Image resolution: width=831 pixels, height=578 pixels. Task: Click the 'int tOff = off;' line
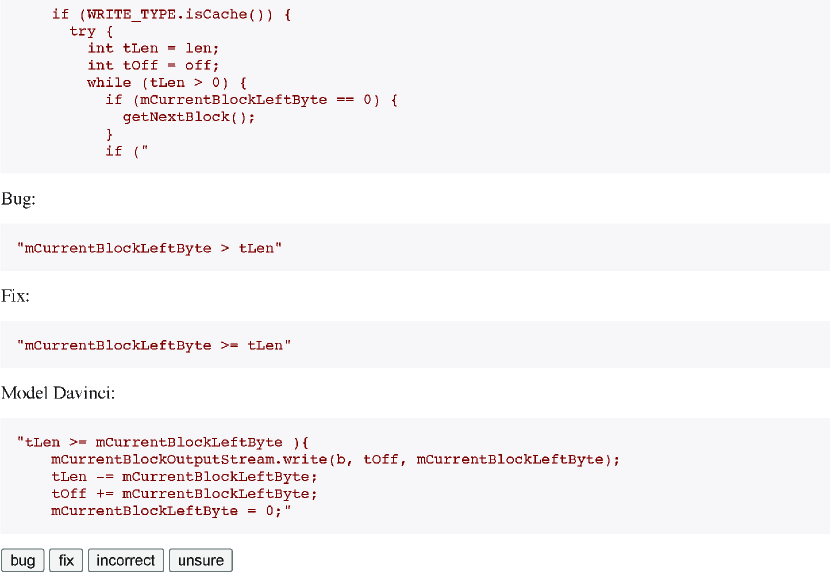tap(153, 65)
